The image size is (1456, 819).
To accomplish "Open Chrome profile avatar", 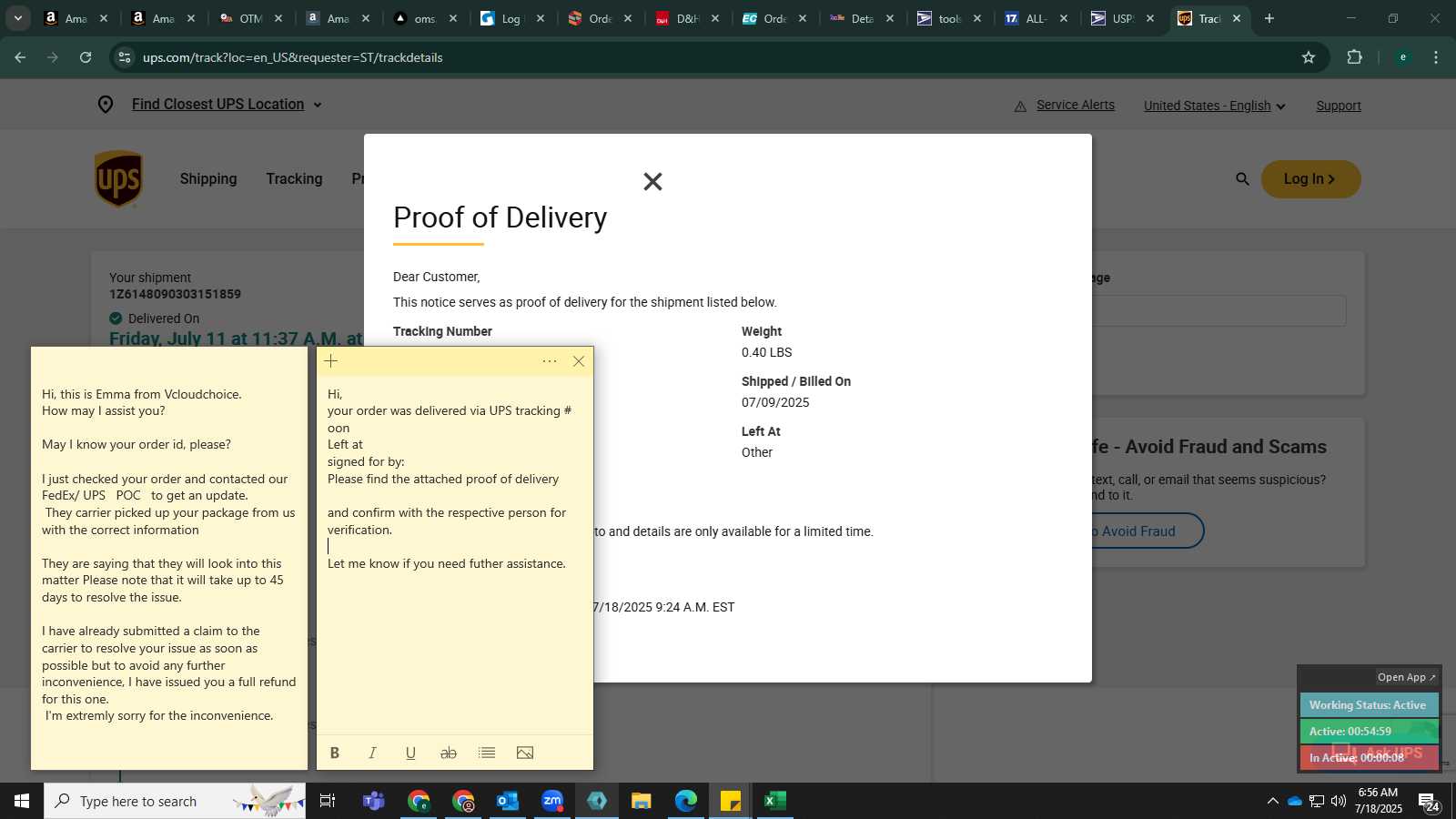I will coord(1403,57).
